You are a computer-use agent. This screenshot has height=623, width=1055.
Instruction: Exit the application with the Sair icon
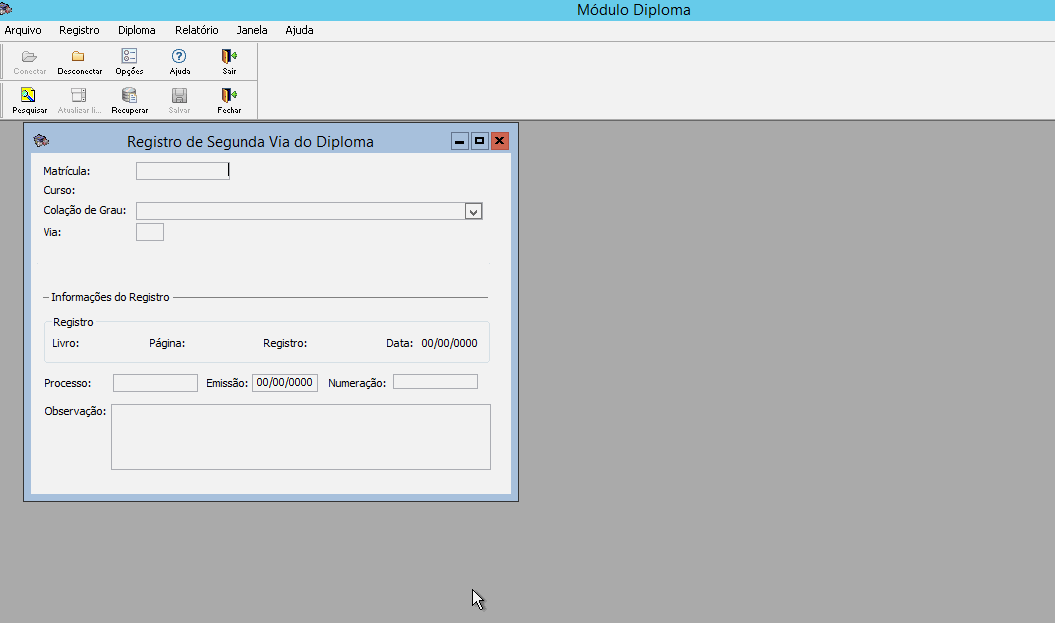click(229, 57)
